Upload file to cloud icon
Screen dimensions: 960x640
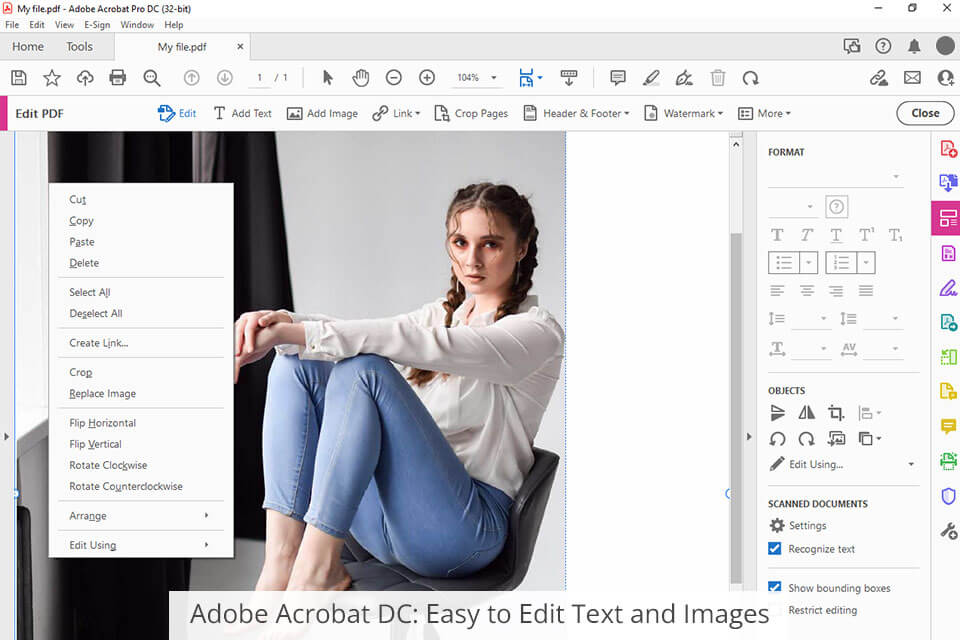tap(84, 78)
